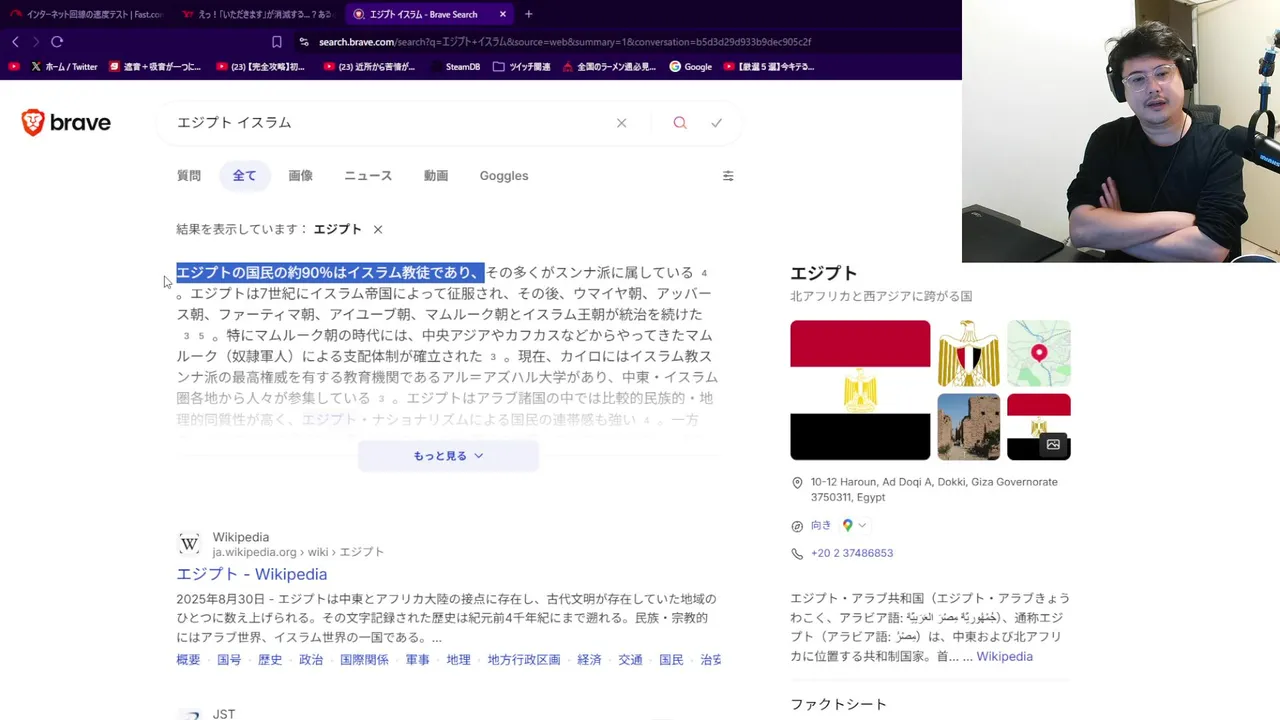
Task: Open the 全国のラーメン bookmark
Action: click(609, 67)
